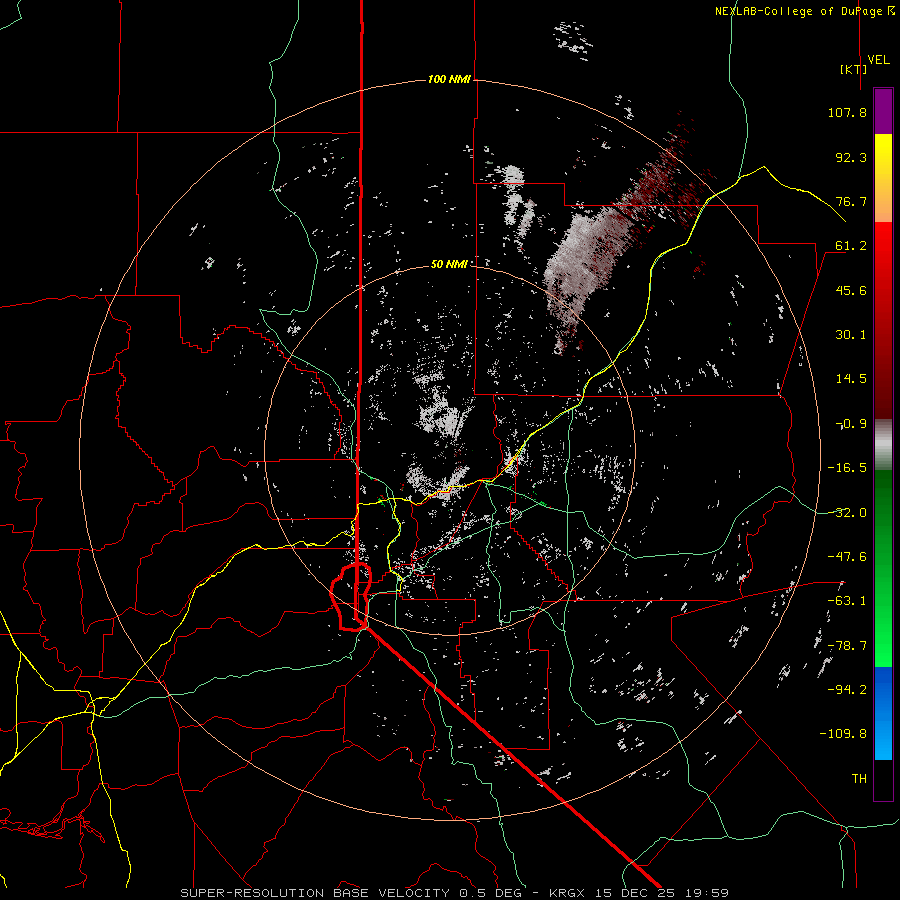Click the 92.3 velocity scale value
Screen dimensions: 900x900
point(851,157)
